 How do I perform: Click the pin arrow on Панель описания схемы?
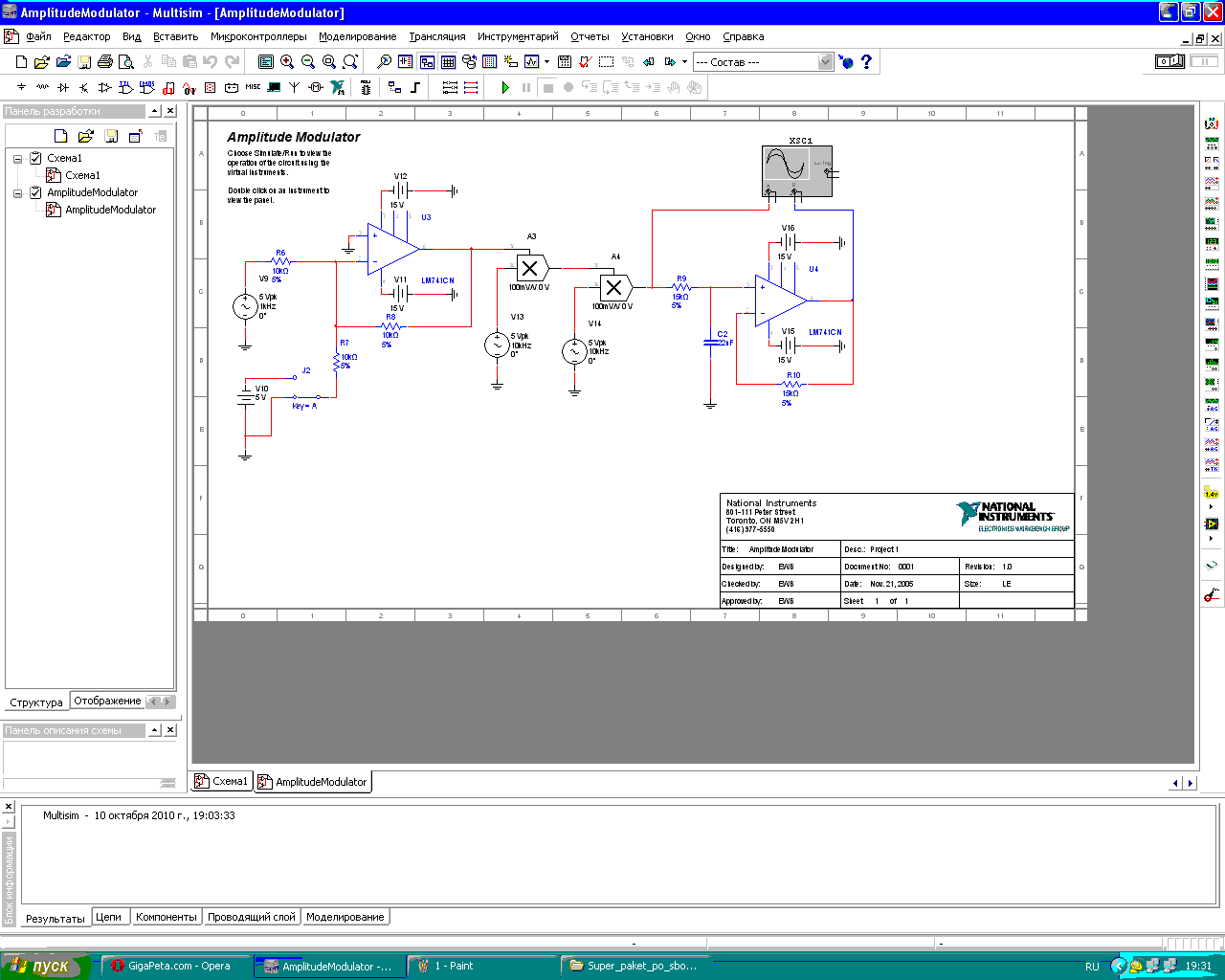click(154, 730)
